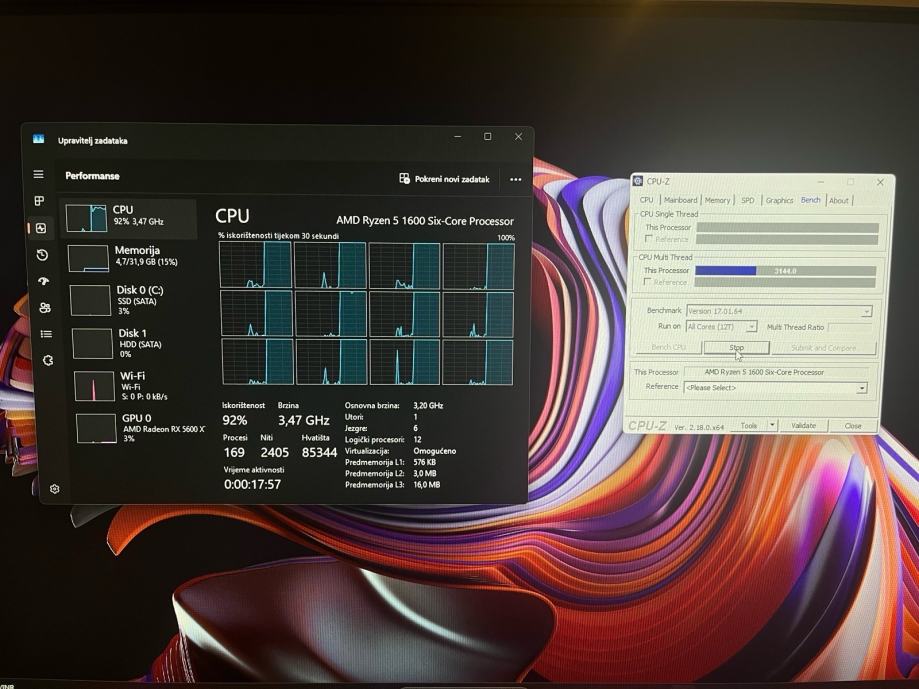The image size is (919, 689).
Task: Switch to the Mainboard tab in CPU-Z
Action: 680,200
